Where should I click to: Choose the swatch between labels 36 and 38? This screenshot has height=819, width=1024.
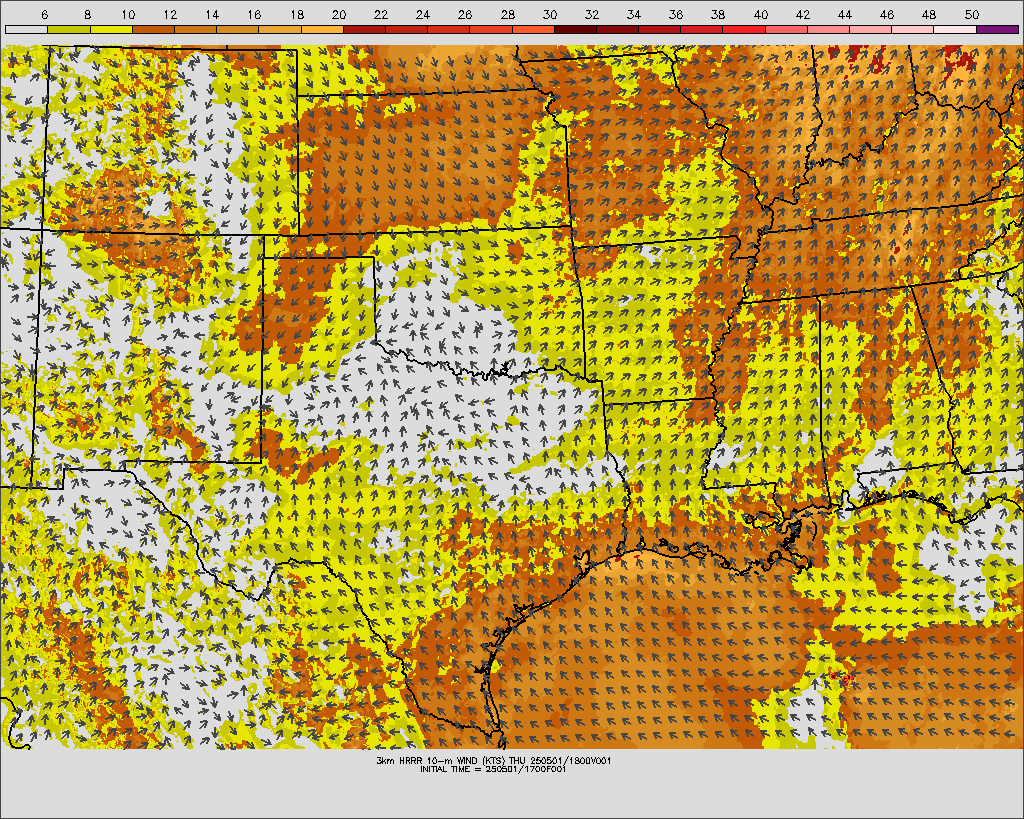tap(702, 29)
